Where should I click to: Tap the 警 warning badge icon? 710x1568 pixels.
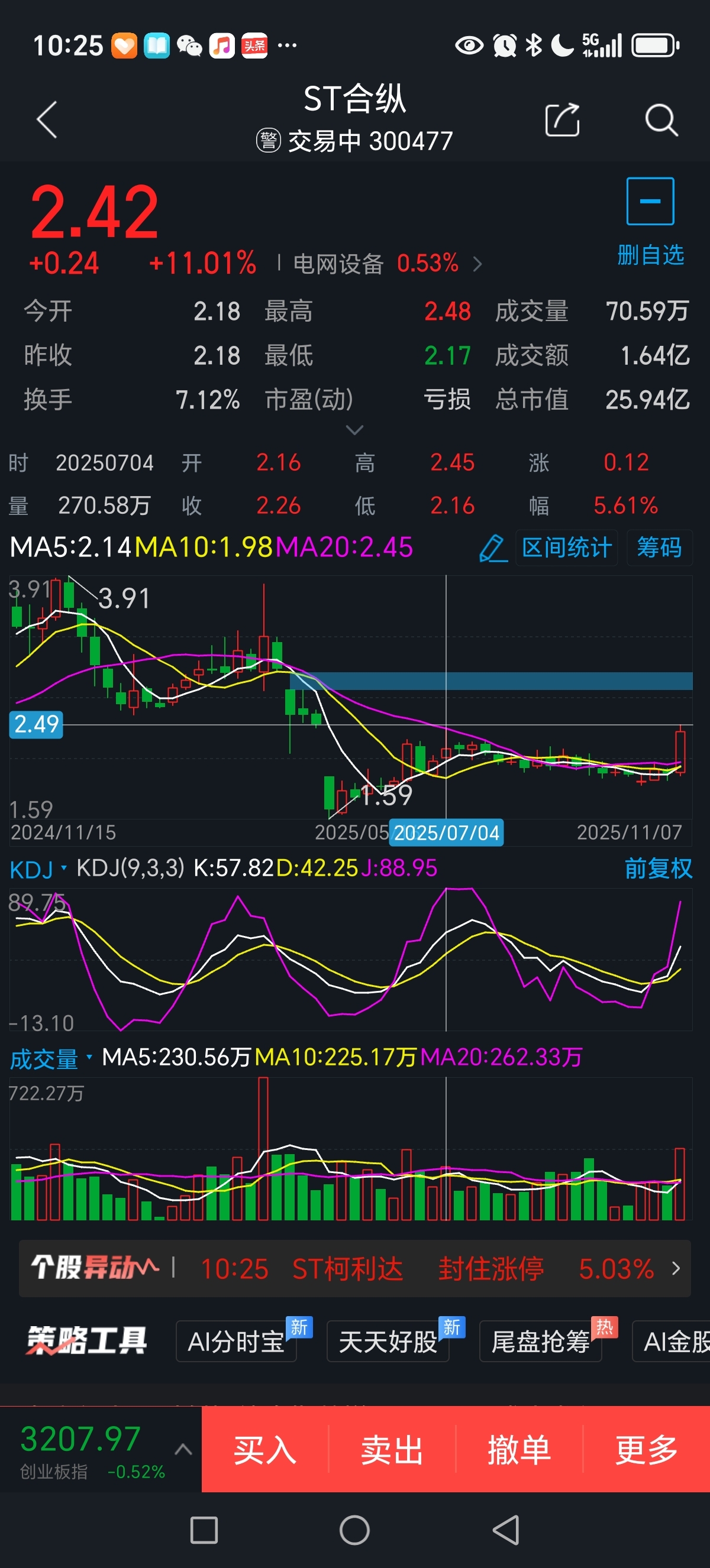[x=268, y=141]
